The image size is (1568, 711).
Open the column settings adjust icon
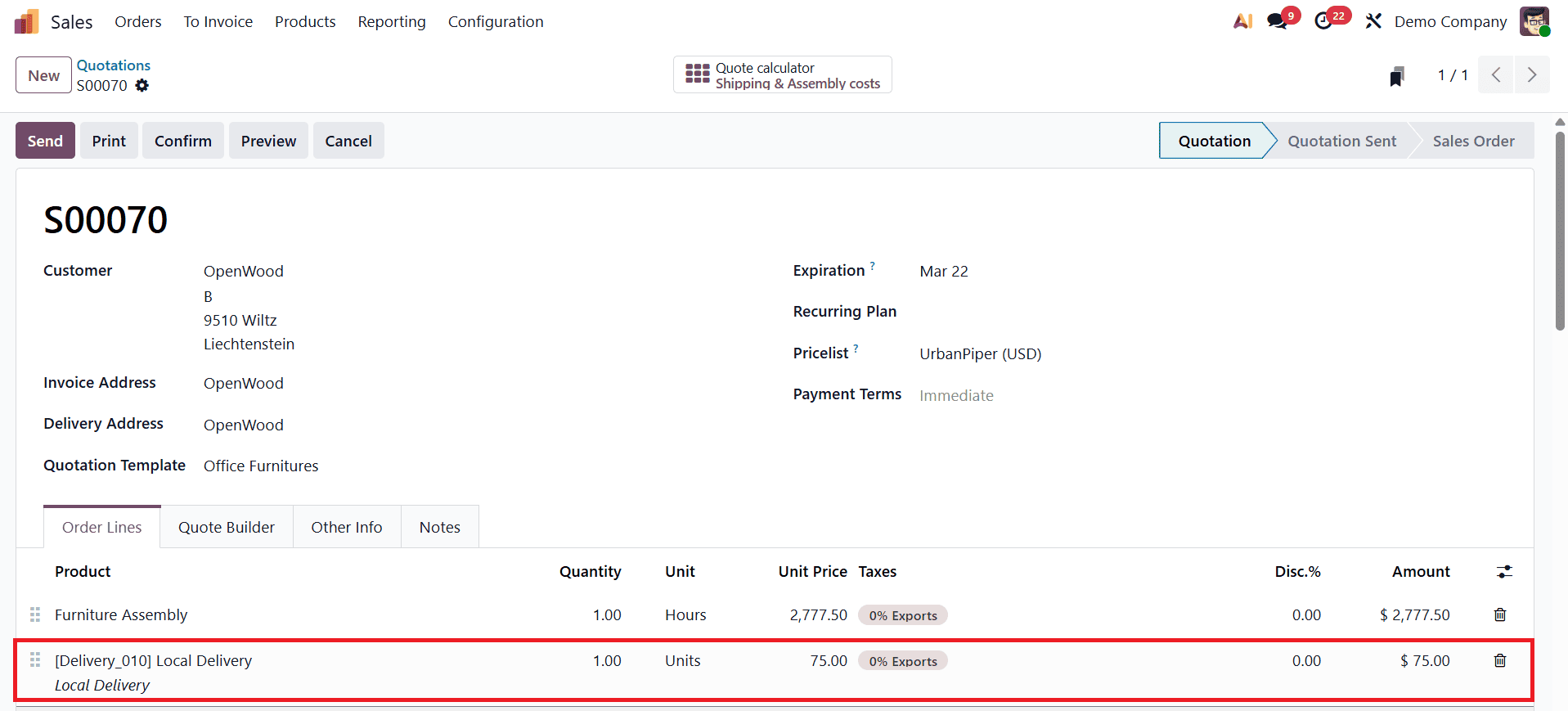click(x=1504, y=571)
